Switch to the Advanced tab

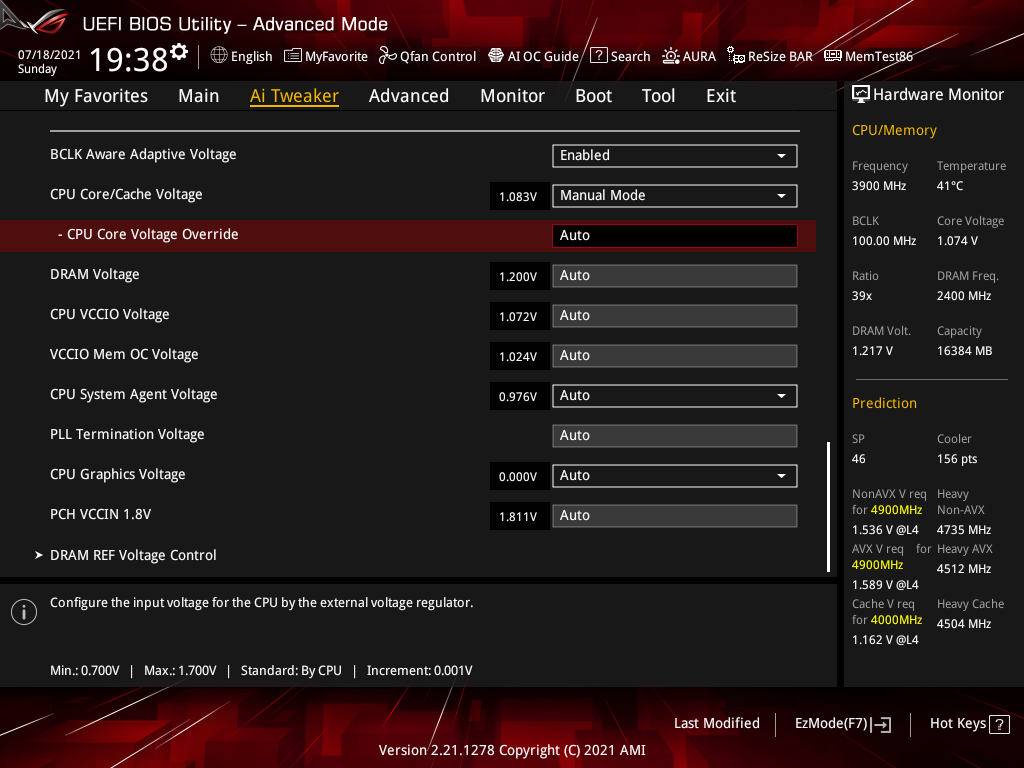[409, 95]
